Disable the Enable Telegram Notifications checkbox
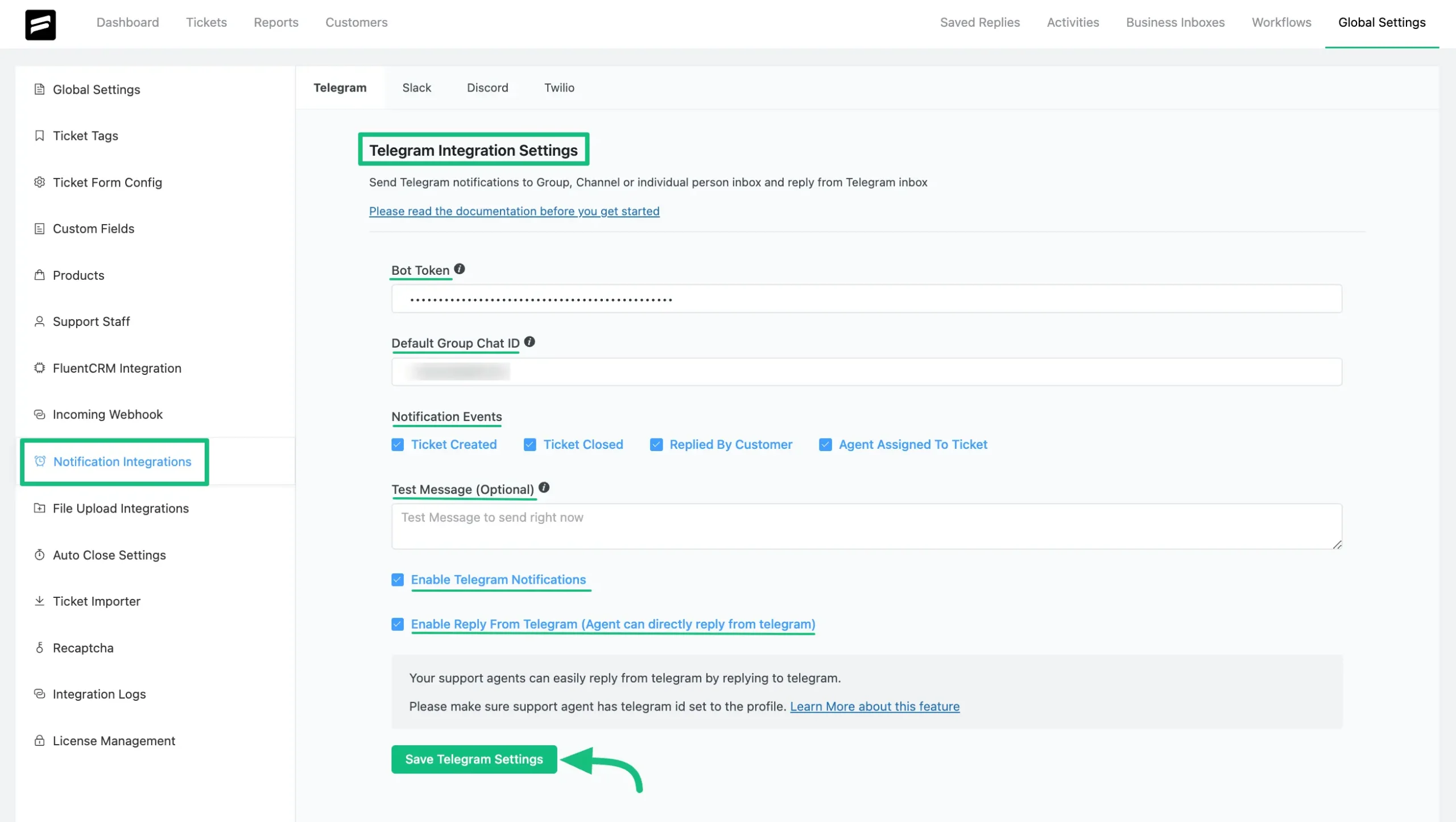 [x=398, y=580]
